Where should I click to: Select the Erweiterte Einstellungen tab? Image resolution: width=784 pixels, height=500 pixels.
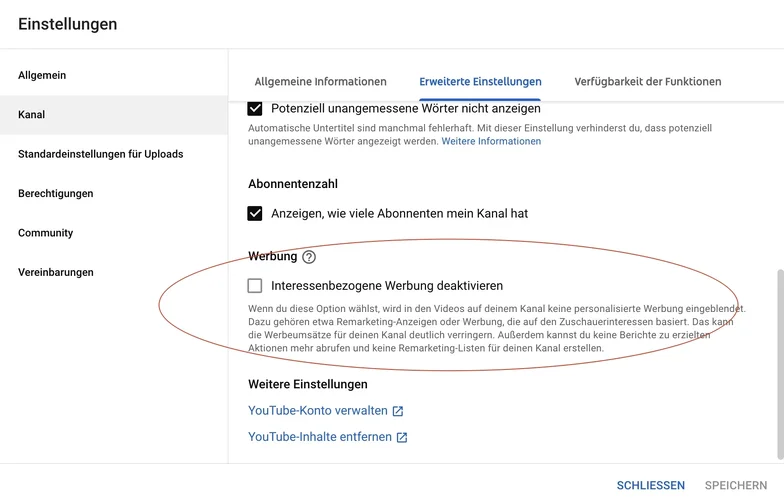pos(480,82)
